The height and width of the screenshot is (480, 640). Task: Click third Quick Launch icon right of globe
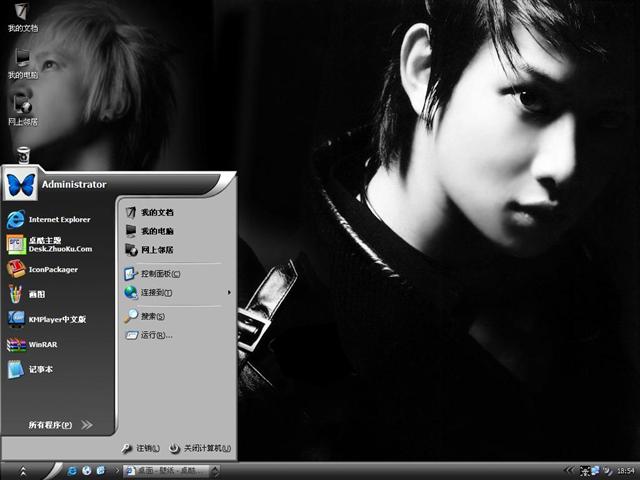point(101,471)
